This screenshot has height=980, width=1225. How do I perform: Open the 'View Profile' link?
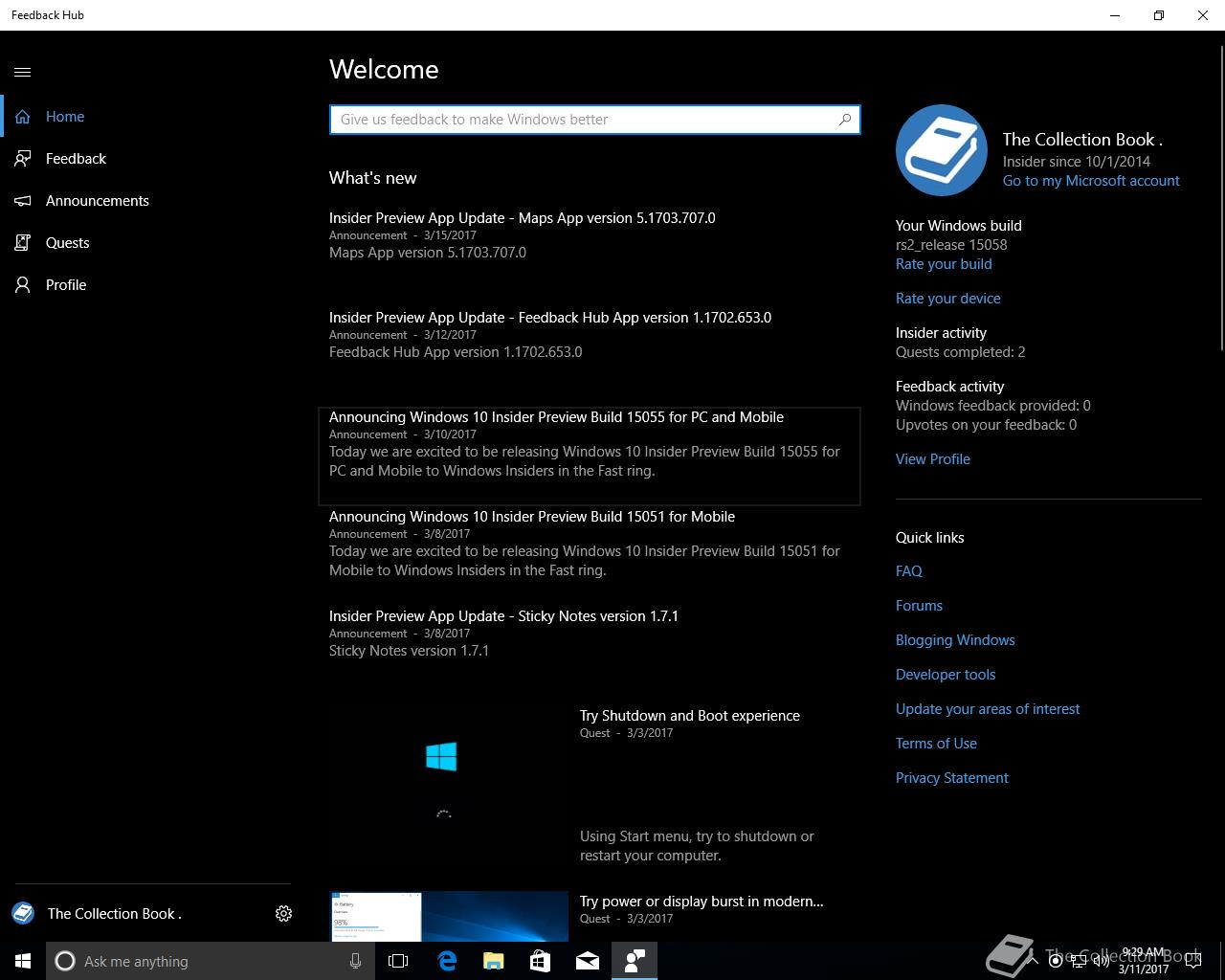click(x=933, y=459)
